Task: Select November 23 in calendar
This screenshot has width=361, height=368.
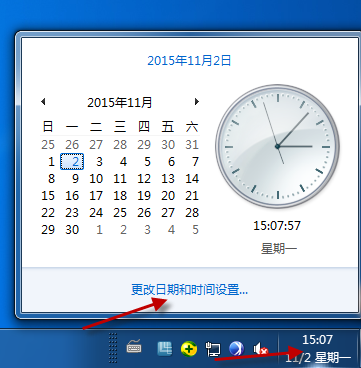Action: (72, 213)
